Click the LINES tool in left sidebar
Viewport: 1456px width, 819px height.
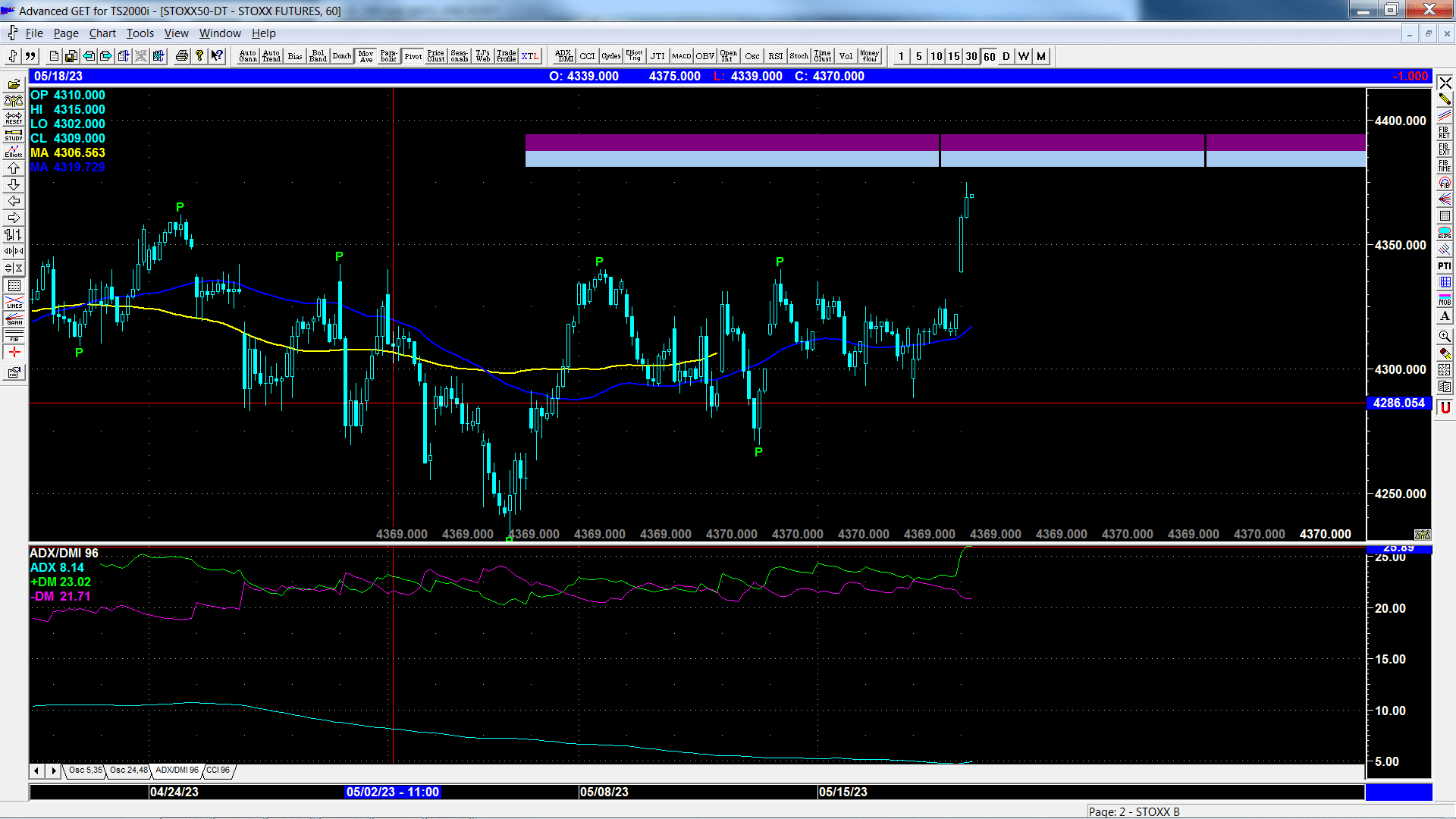[14, 302]
